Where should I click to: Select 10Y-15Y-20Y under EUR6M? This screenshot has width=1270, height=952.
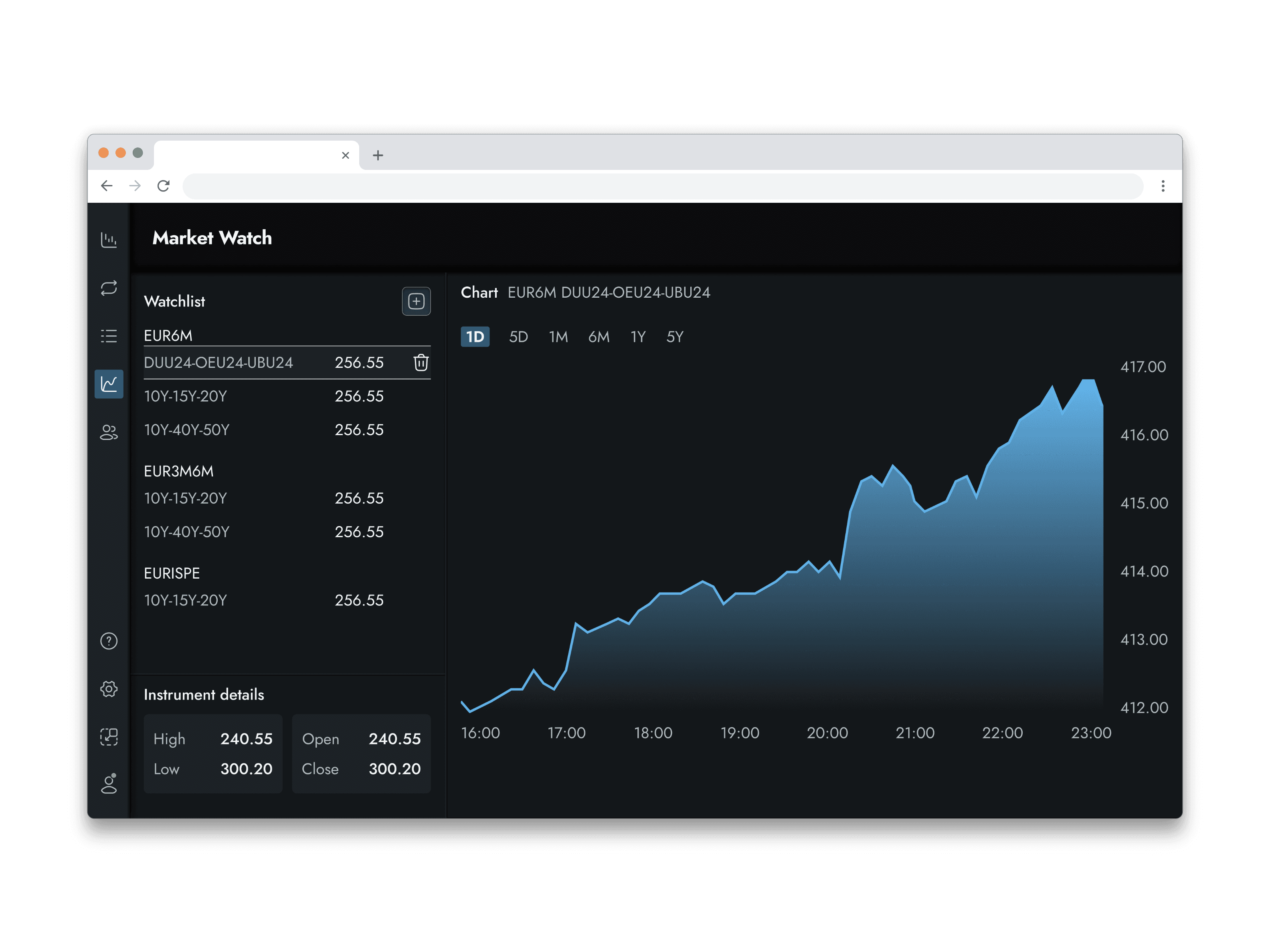coord(287,397)
